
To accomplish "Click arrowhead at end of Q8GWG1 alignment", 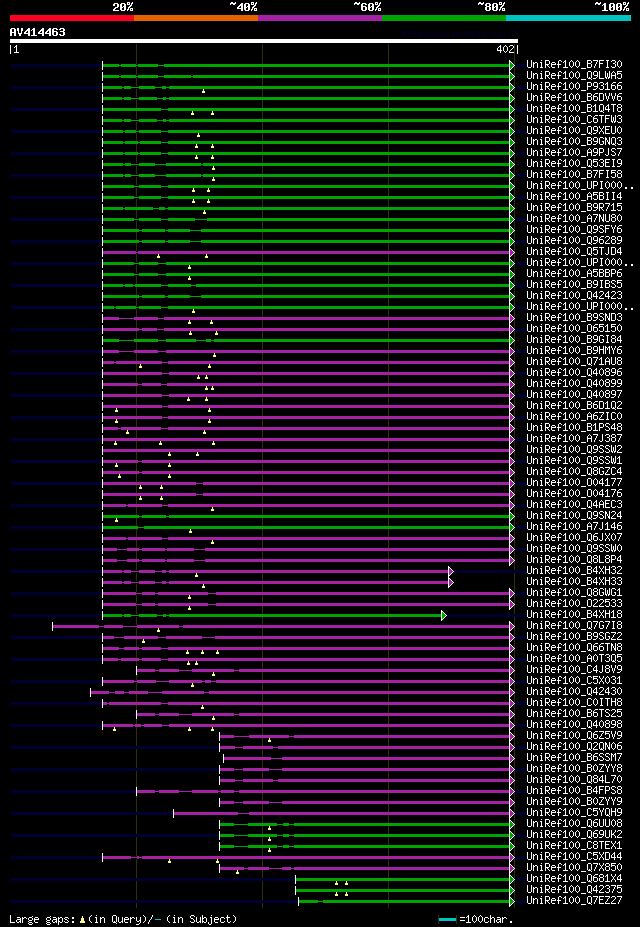I will coord(512,593).
